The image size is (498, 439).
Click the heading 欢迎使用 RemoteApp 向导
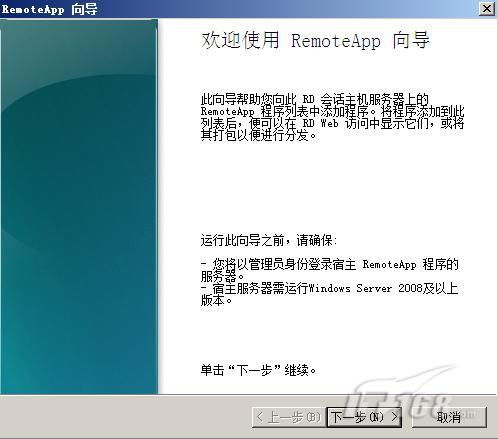coord(315,40)
